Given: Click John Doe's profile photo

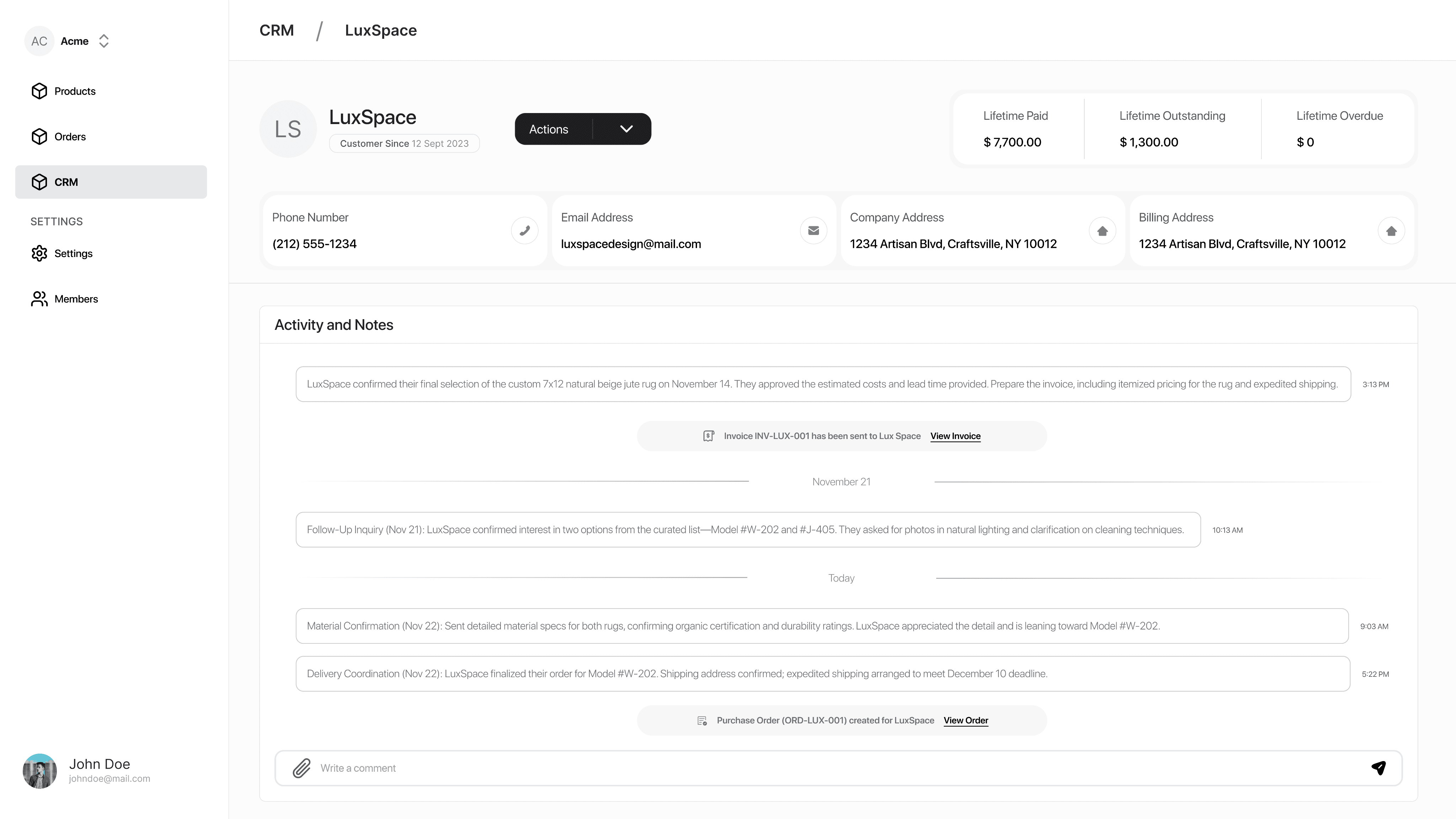Looking at the screenshot, I should (39, 770).
